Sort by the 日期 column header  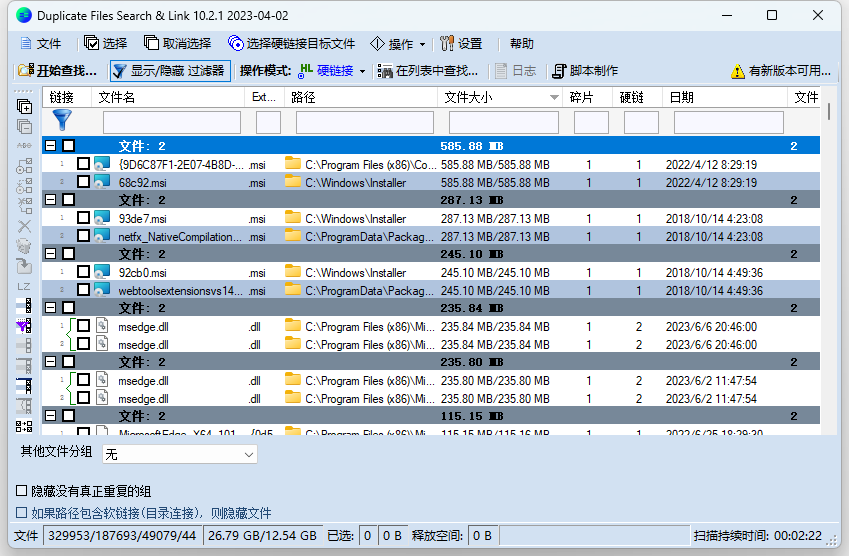click(x=724, y=97)
